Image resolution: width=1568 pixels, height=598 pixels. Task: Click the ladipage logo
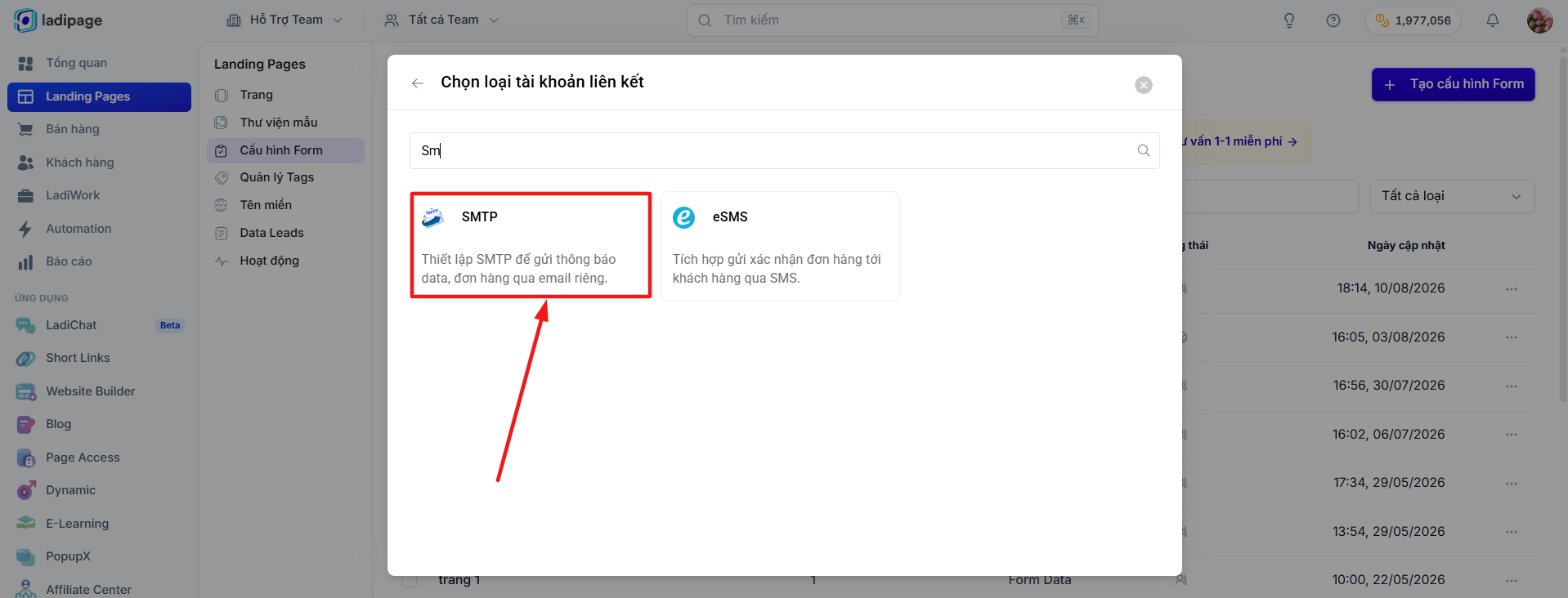[x=59, y=20]
